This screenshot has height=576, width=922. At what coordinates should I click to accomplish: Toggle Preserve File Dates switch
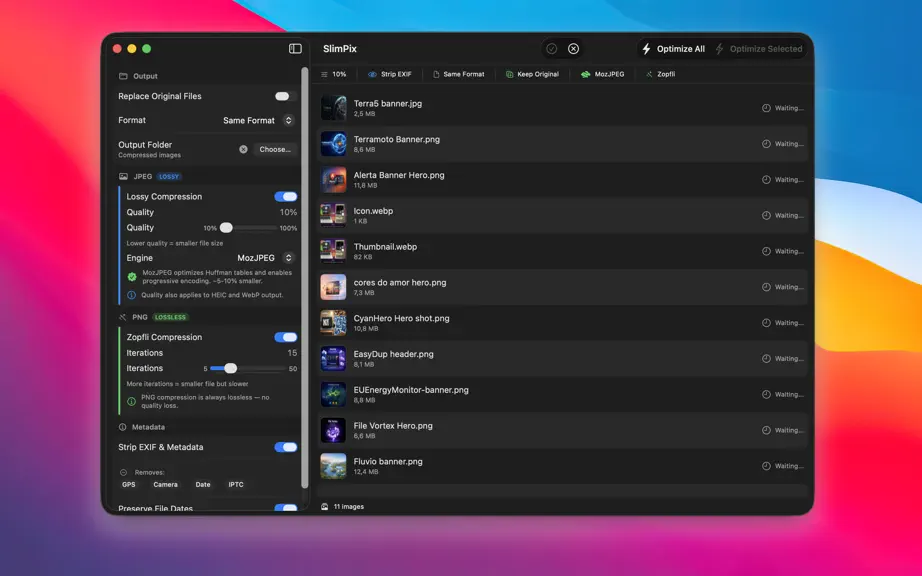click(x=286, y=507)
